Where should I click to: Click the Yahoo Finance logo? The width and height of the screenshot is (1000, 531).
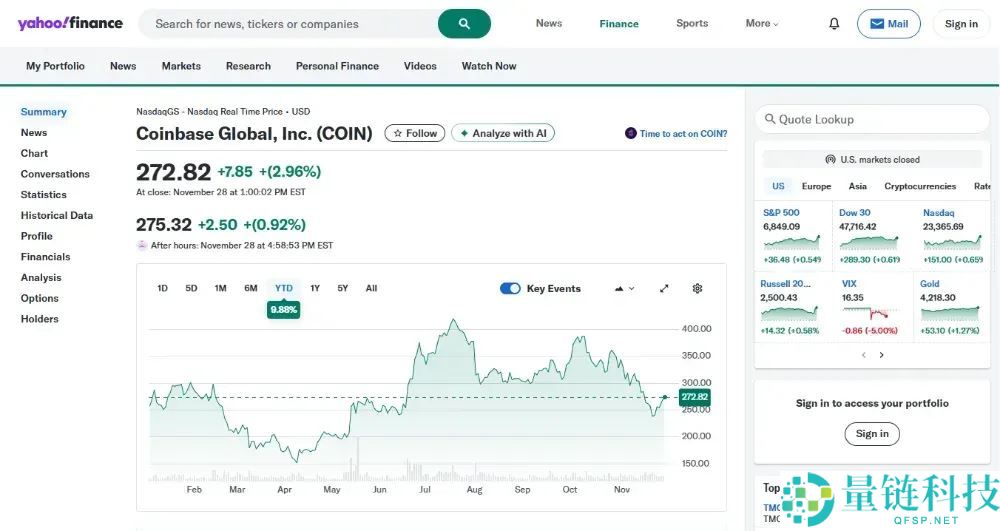click(x=70, y=24)
